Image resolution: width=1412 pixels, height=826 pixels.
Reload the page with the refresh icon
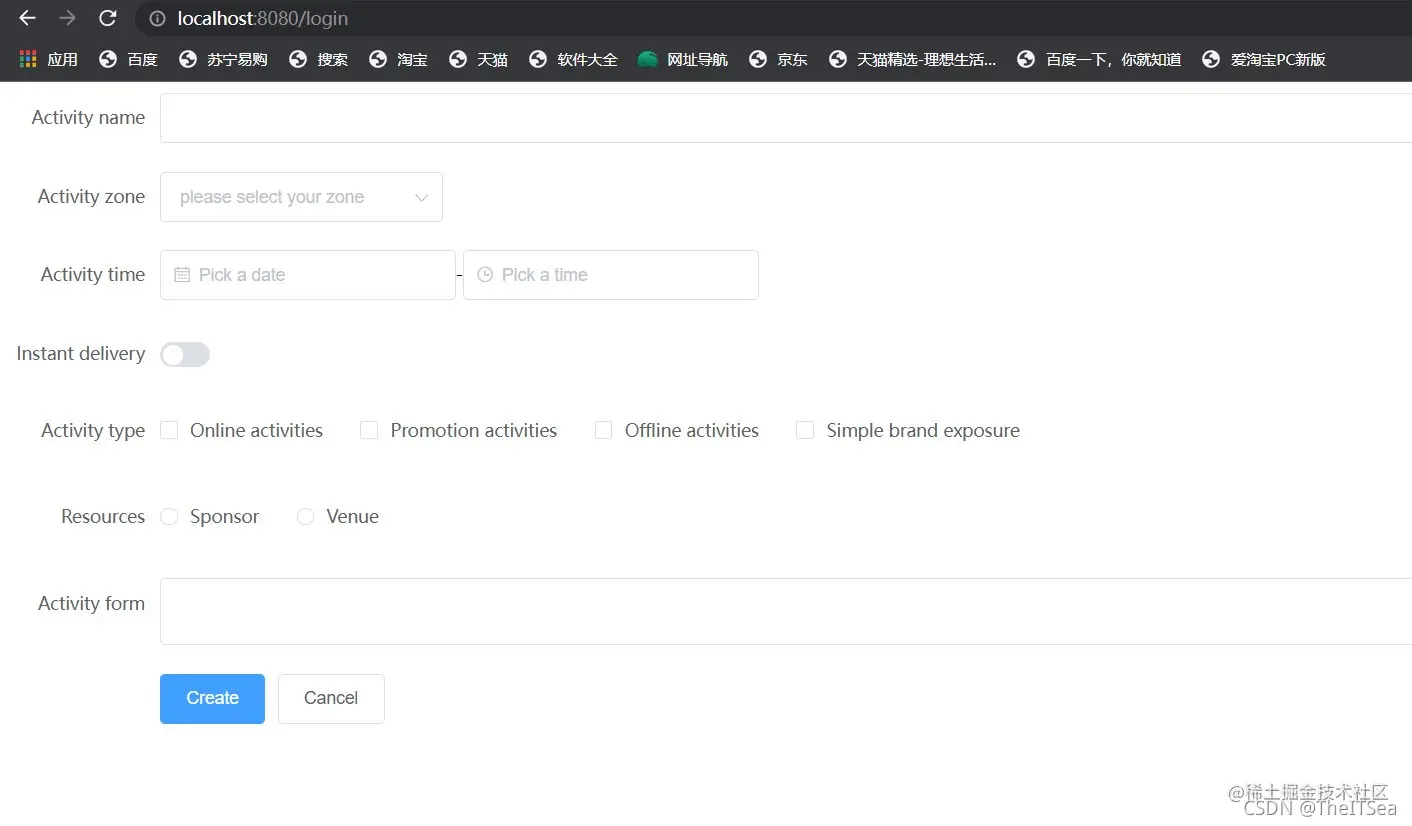pos(107,18)
